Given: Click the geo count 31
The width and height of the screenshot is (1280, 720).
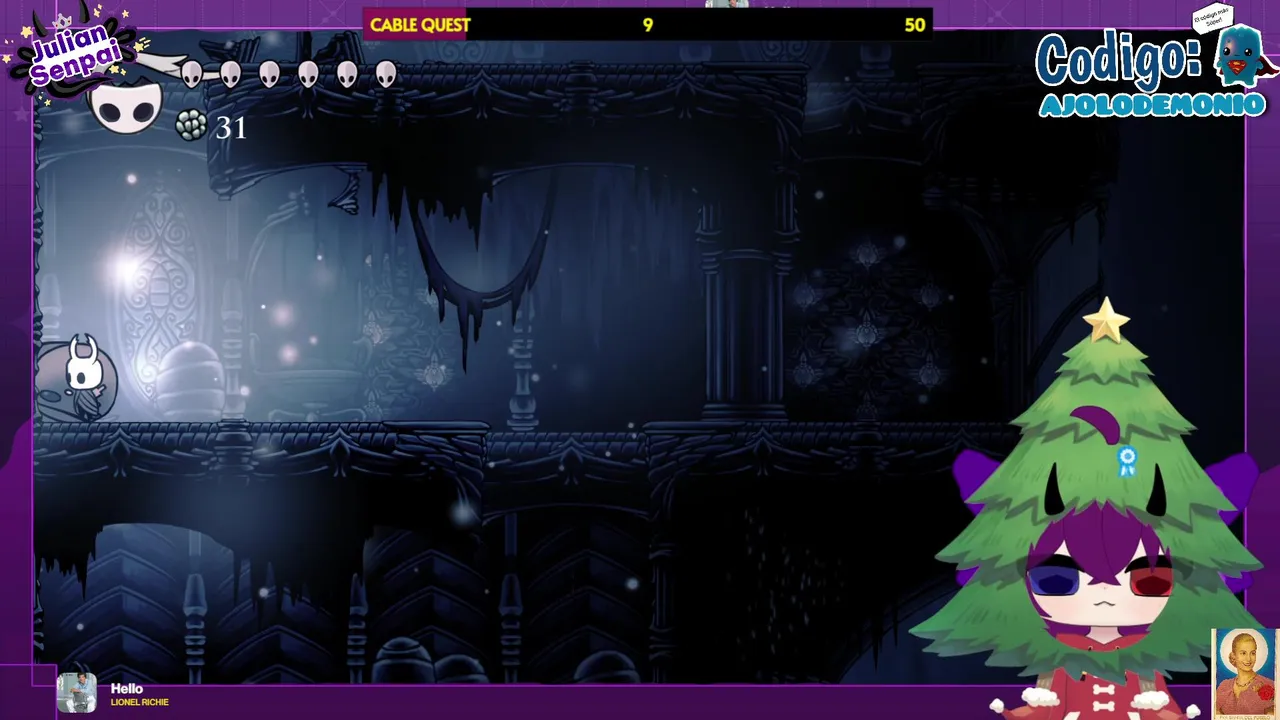Looking at the screenshot, I should 231,128.
